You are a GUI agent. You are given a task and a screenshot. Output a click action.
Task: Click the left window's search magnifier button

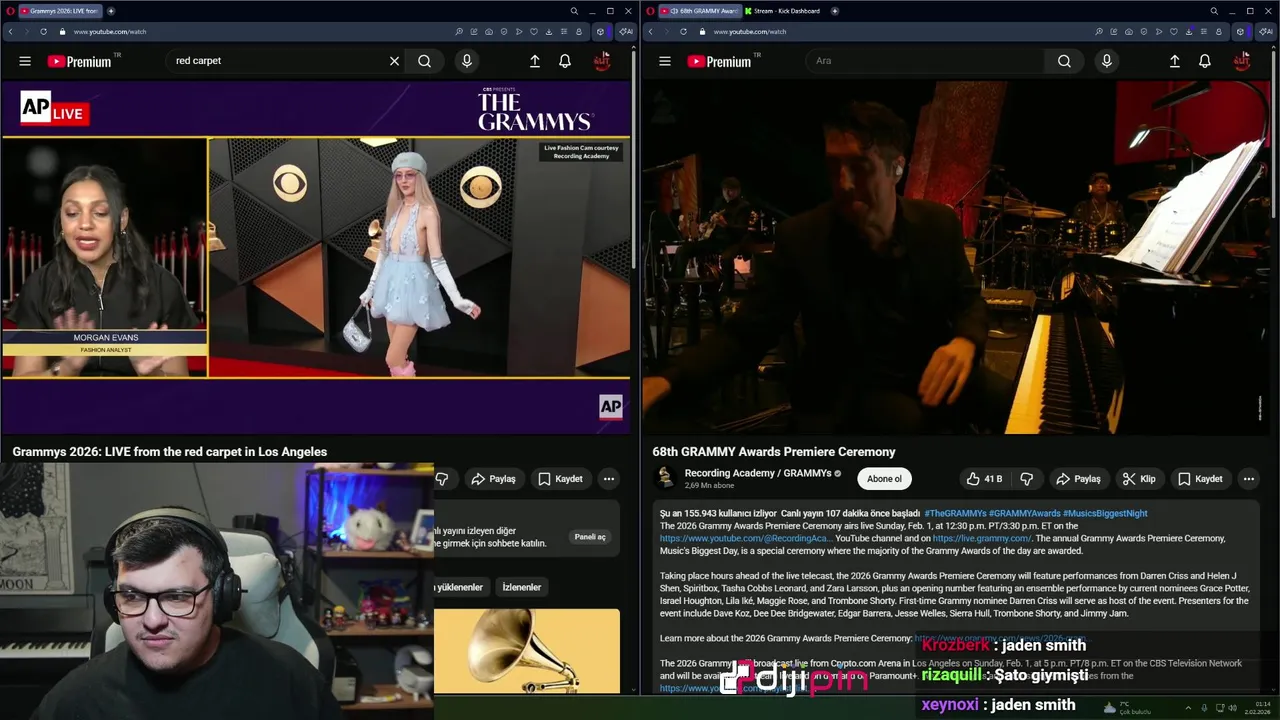tap(425, 61)
